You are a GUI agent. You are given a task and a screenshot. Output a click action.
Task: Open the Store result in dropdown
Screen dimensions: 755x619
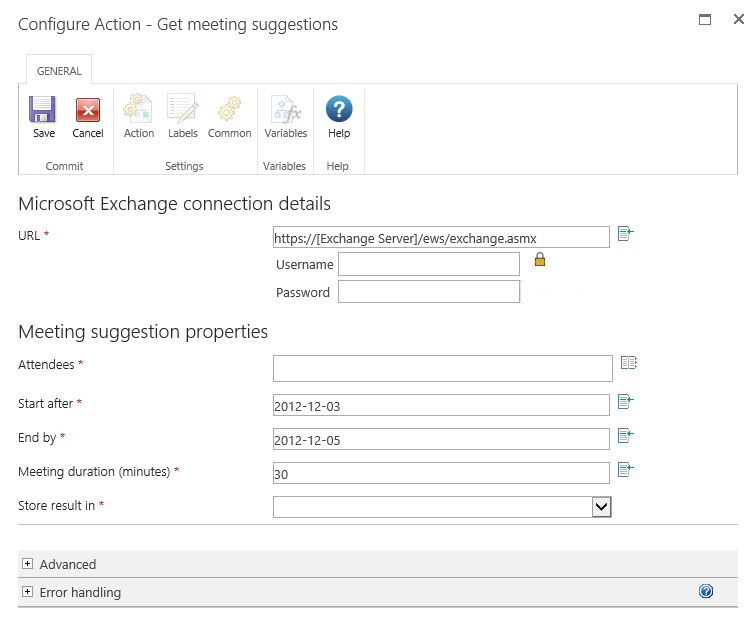[601, 507]
